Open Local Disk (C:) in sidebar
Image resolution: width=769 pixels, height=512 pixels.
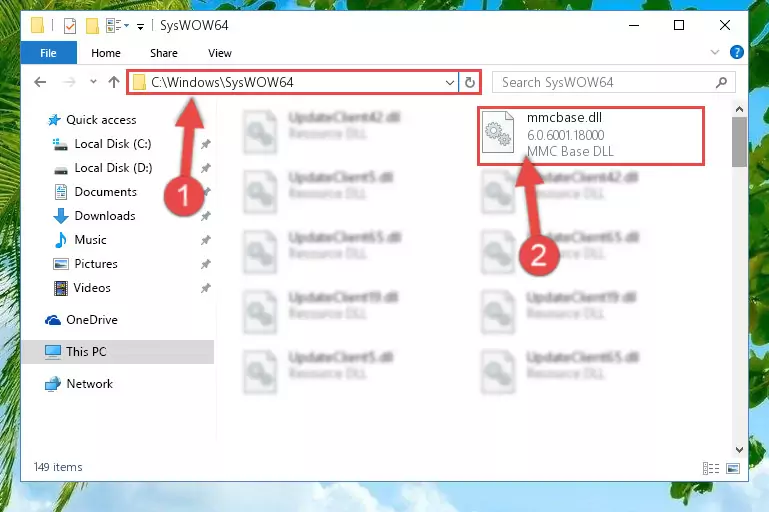click(113, 144)
